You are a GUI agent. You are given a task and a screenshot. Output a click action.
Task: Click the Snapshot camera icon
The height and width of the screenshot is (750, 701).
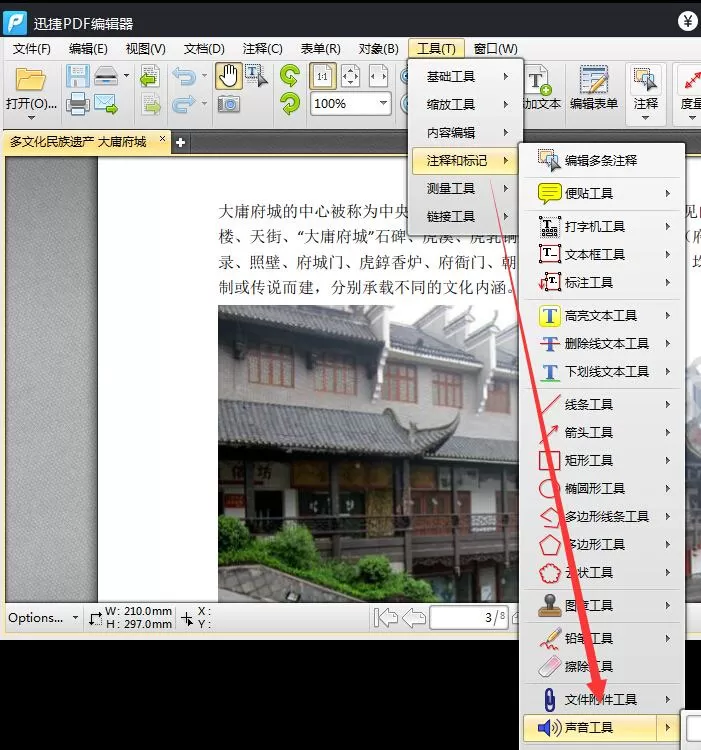pos(228,103)
